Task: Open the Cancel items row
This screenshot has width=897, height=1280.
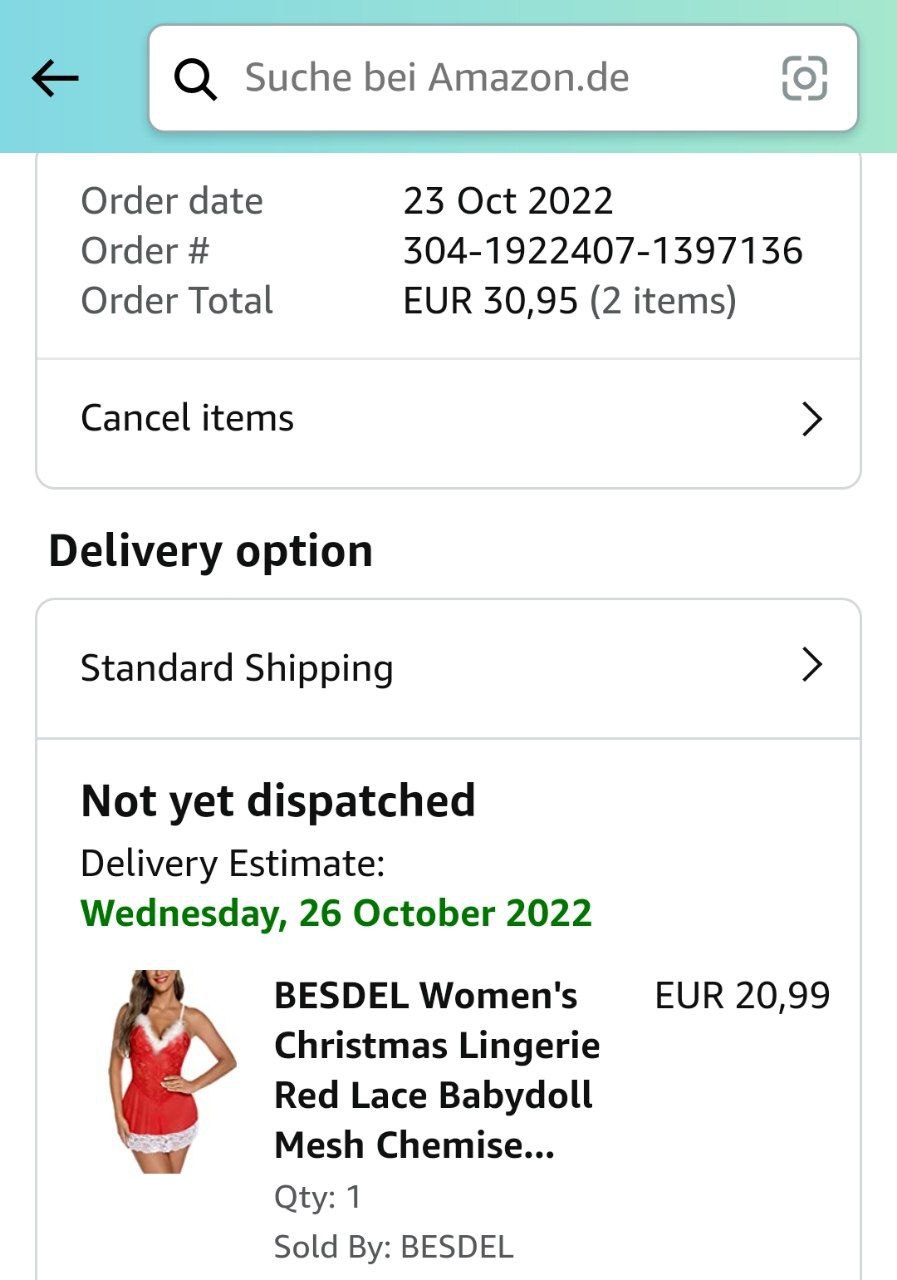Action: pos(448,418)
